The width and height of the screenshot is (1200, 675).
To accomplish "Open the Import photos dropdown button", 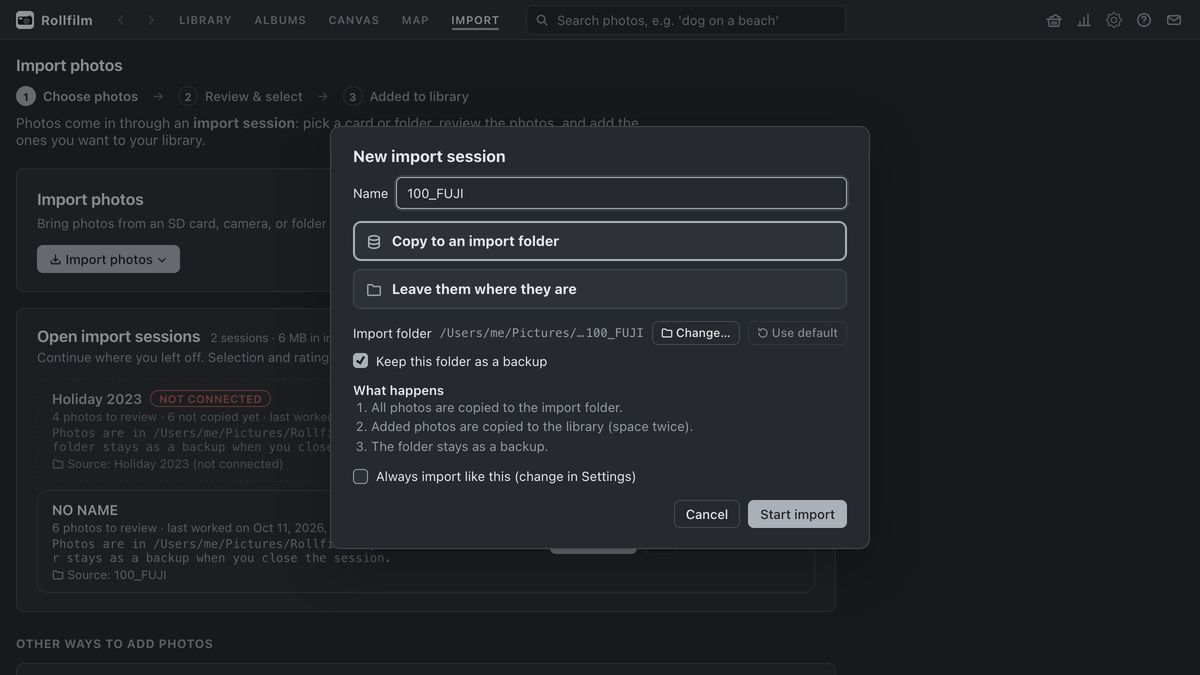I will (108, 259).
